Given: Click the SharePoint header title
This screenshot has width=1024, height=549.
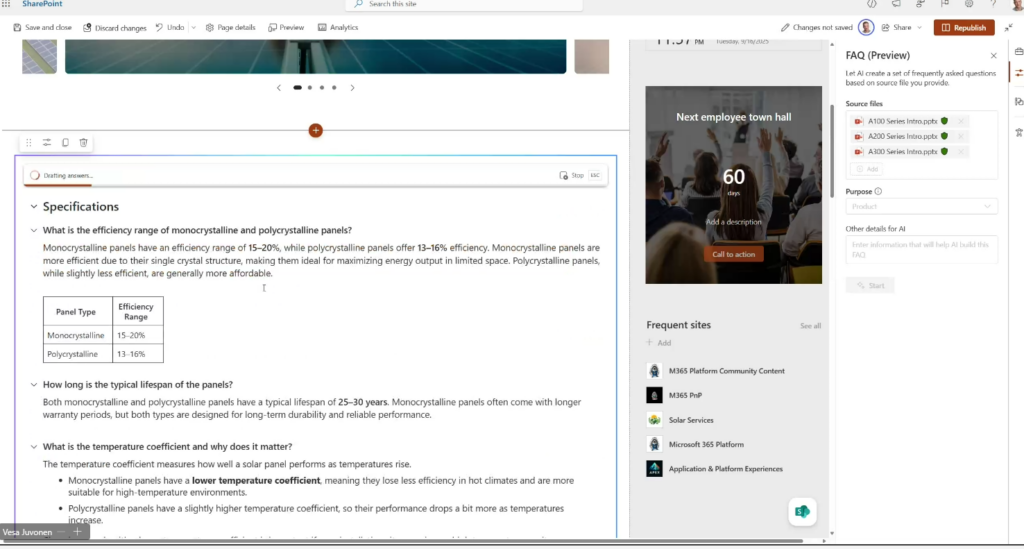Looking at the screenshot, I should (x=42, y=4).
